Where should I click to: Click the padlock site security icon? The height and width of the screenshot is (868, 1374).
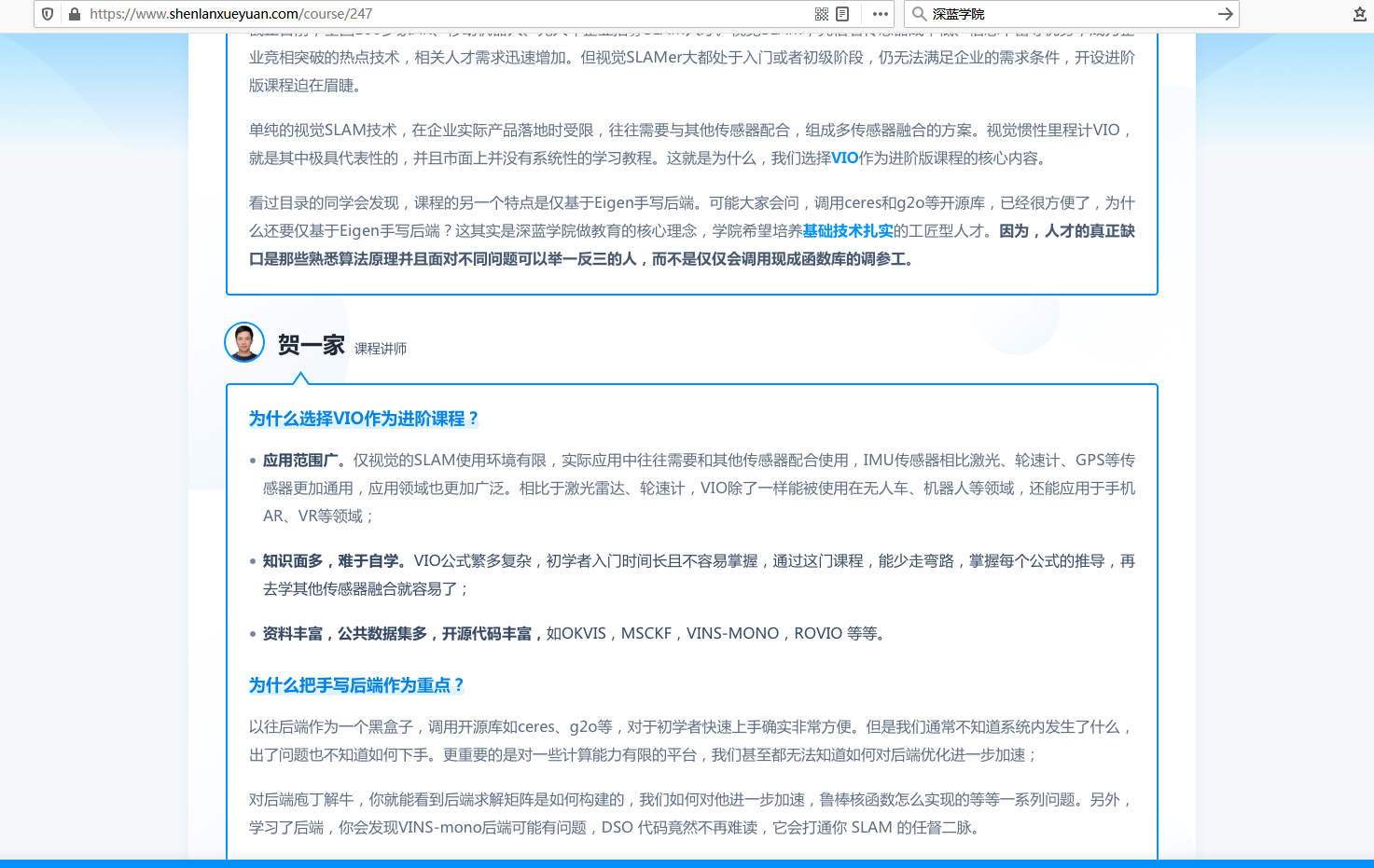click(x=74, y=15)
